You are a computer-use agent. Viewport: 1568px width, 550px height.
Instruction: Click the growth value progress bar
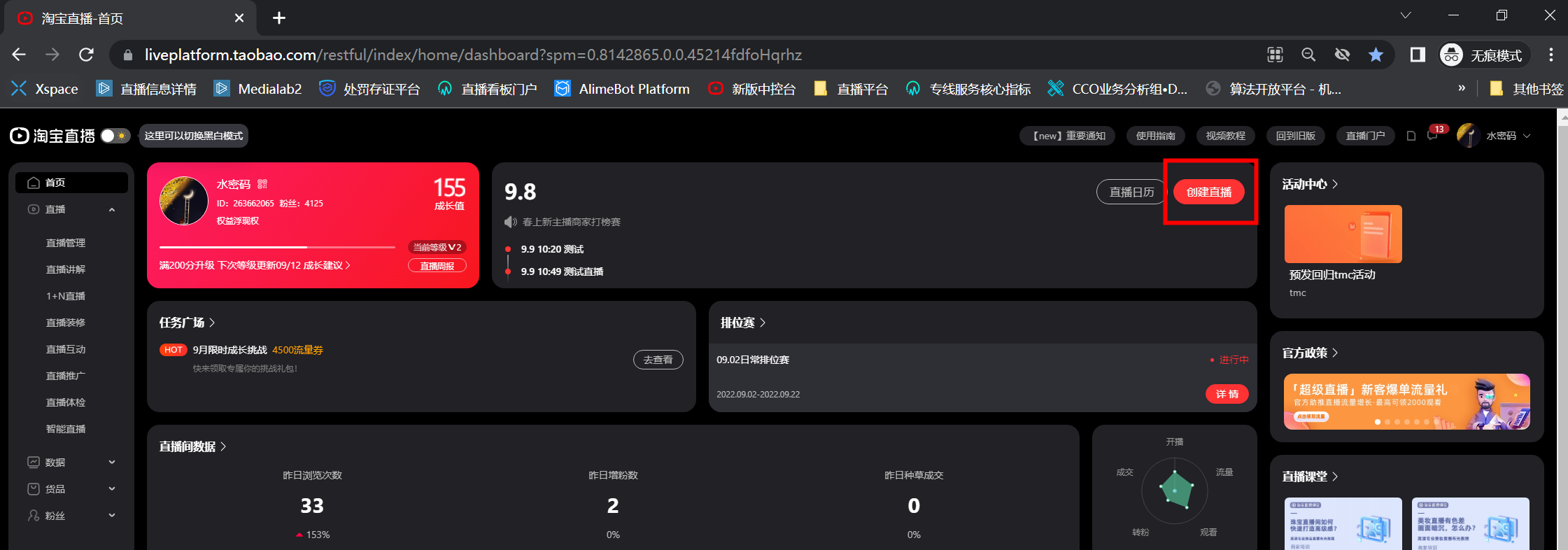[277, 247]
